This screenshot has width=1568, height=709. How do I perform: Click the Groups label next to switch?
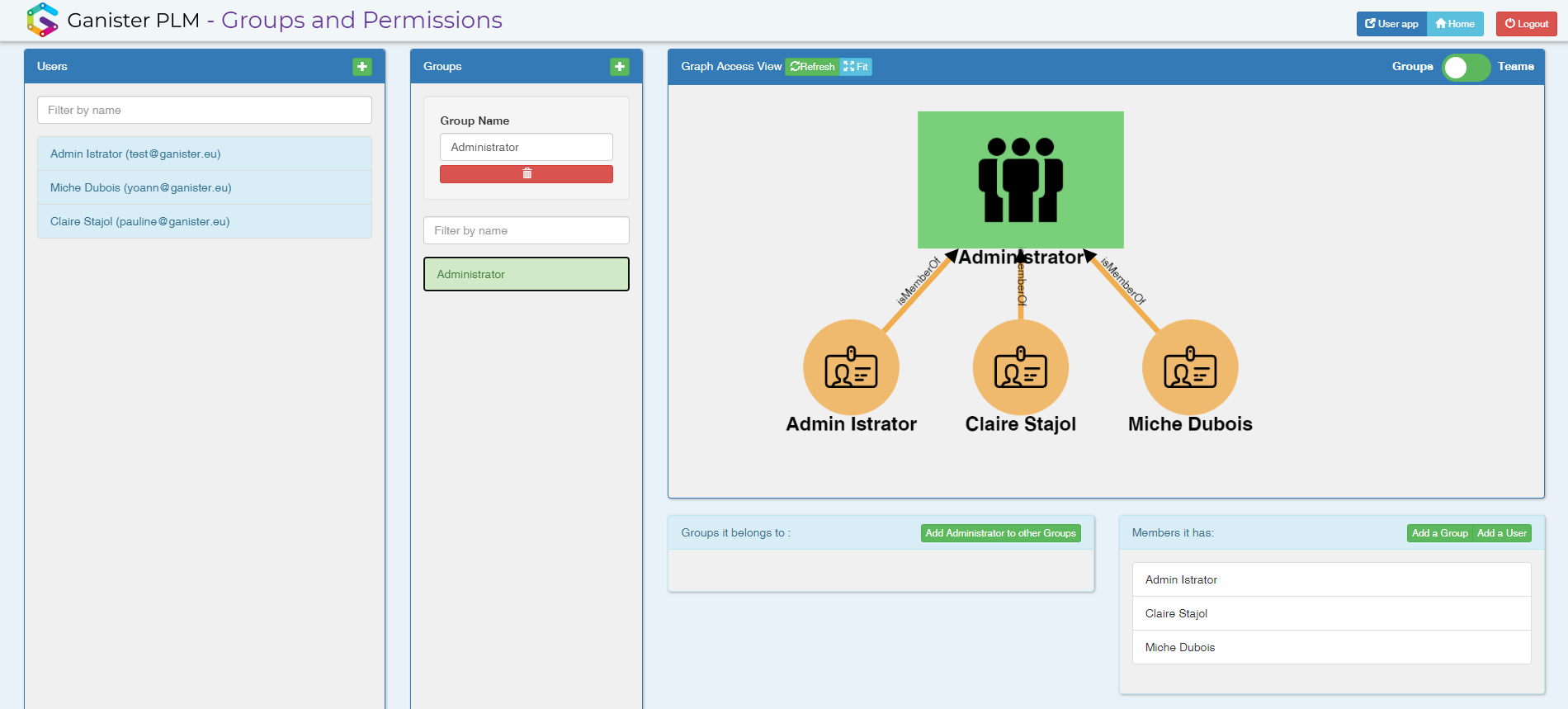(1413, 67)
